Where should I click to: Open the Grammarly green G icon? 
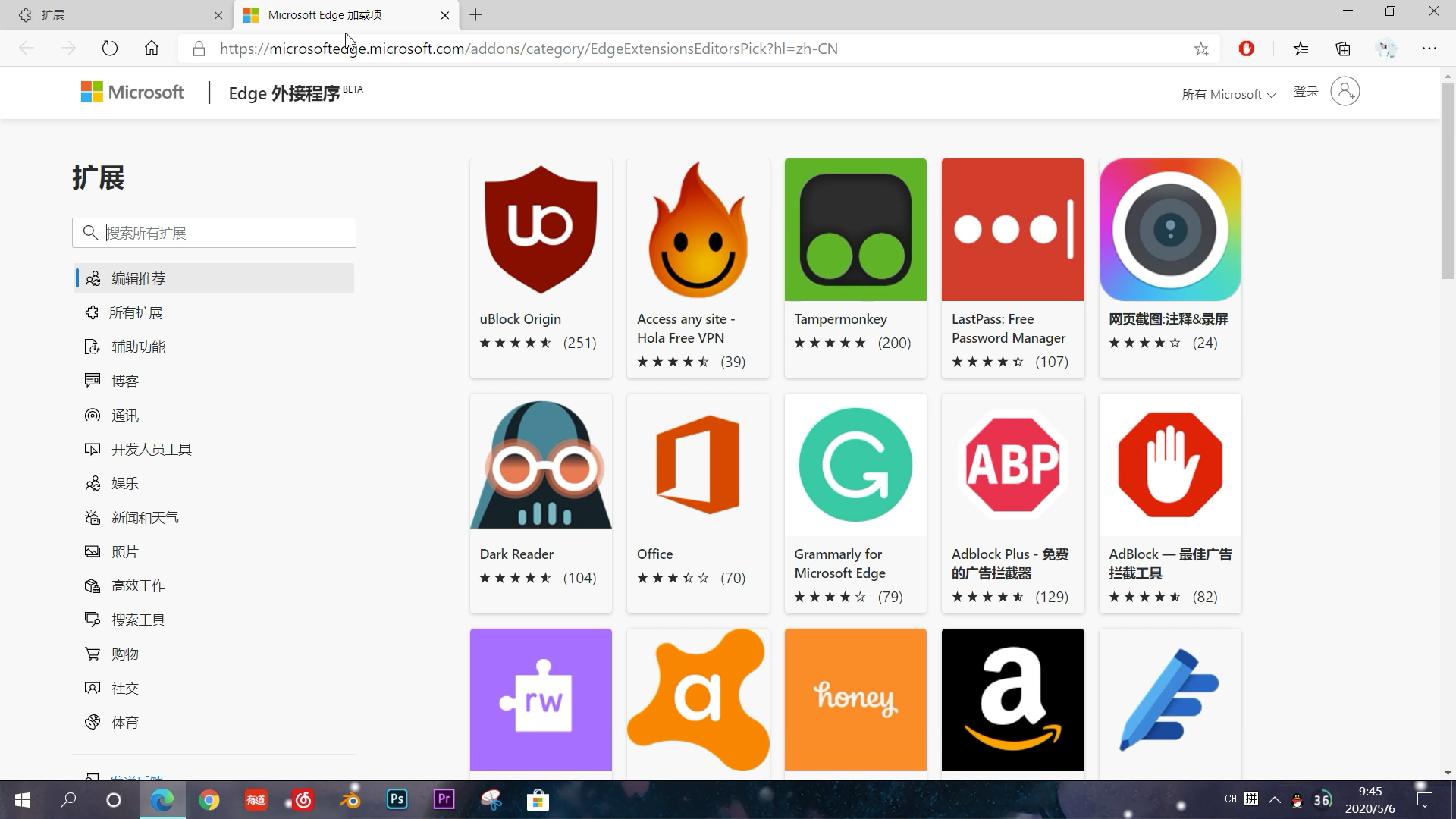pyautogui.click(x=855, y=465)
